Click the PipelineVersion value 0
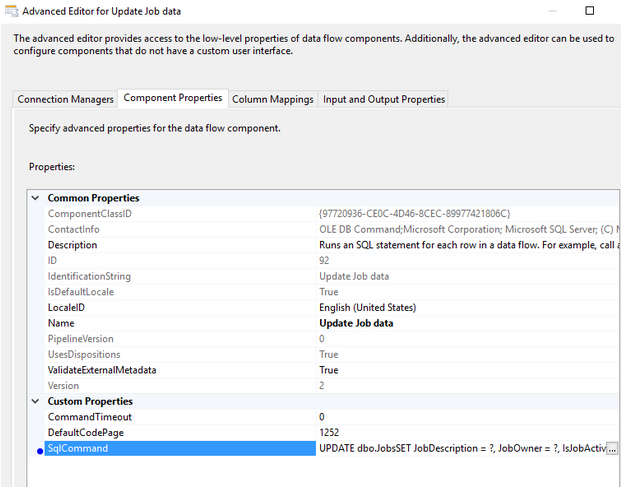The width and height of the screenshot is (625, 489). [x=322, y=338]
